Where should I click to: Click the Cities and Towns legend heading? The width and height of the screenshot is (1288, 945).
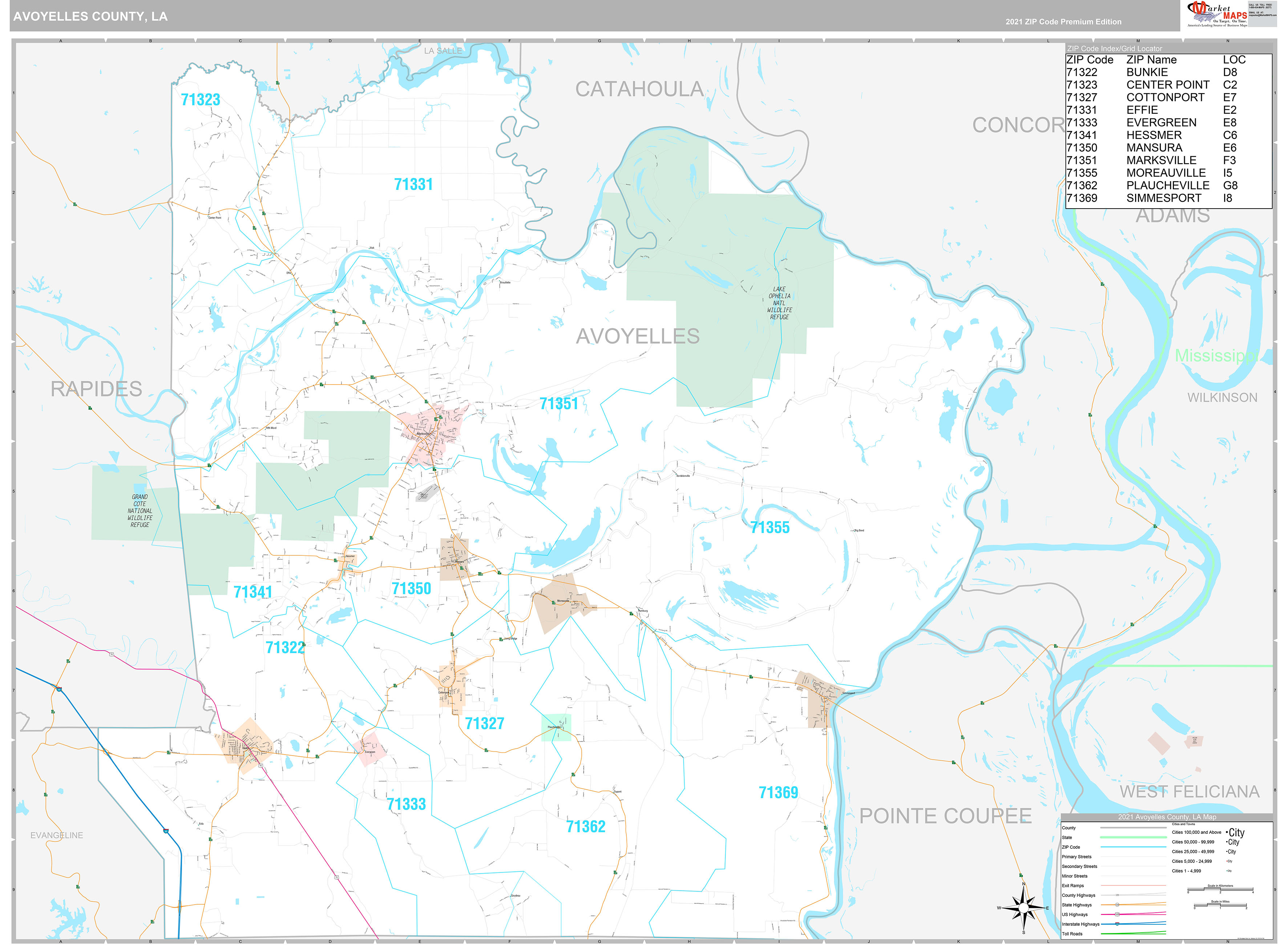point(1183,824)
